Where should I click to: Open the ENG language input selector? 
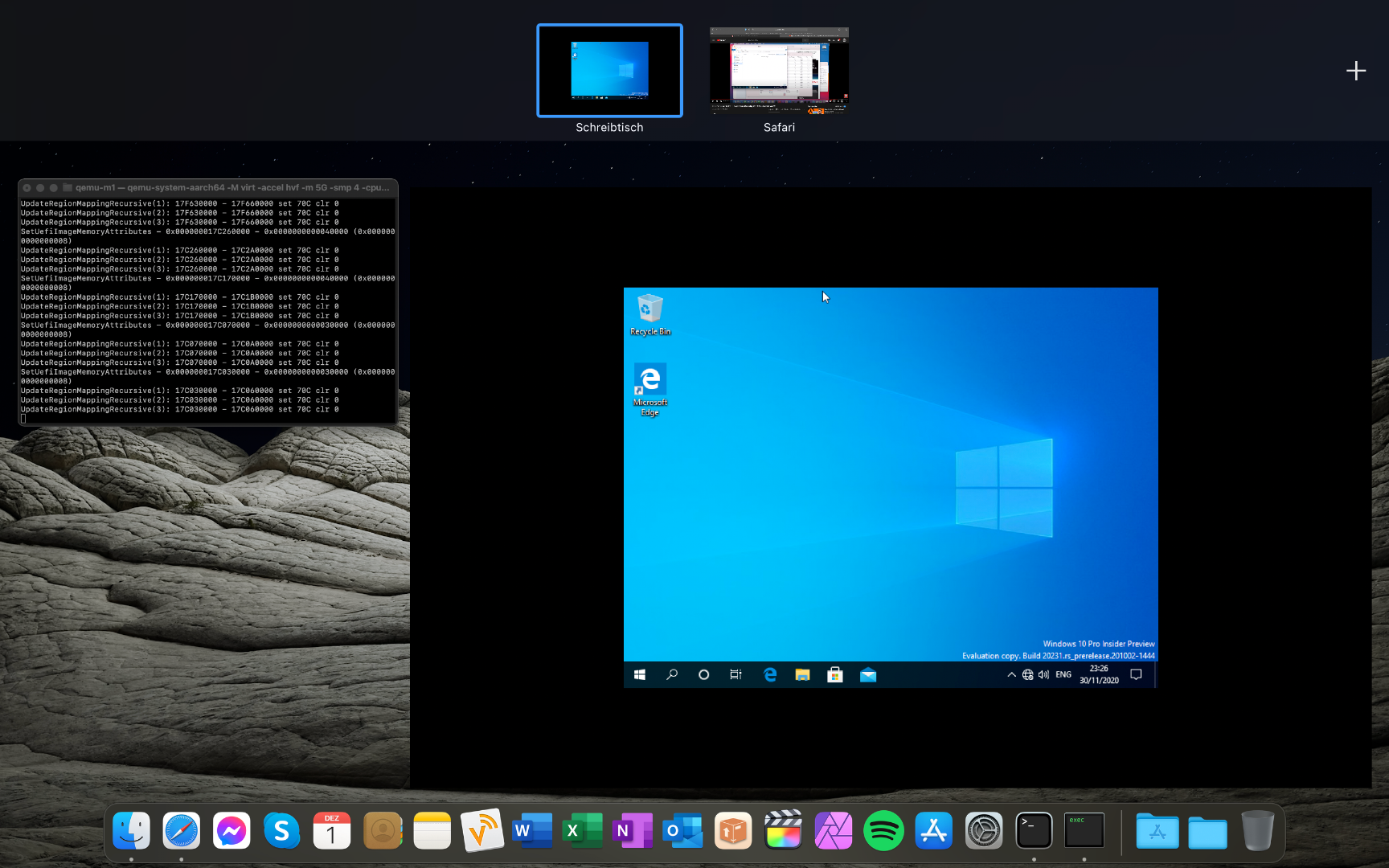[1063, 675]
